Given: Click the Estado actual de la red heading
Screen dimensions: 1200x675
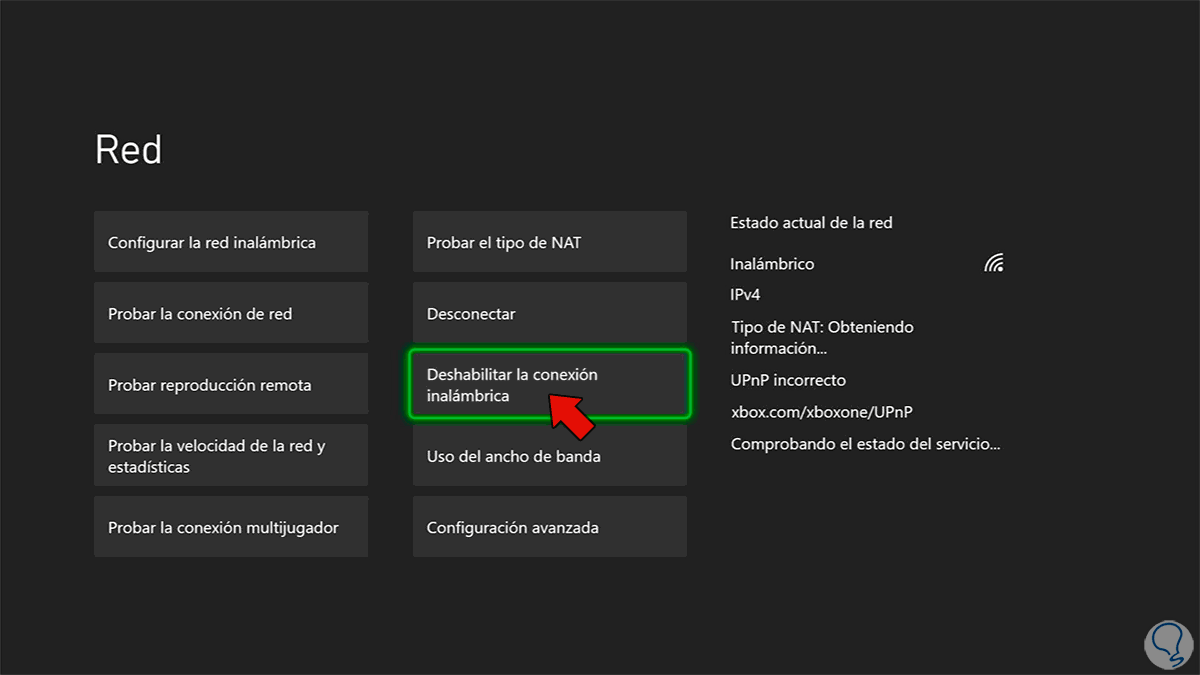Looking at the screenshot, I should [x=811, y=223].
